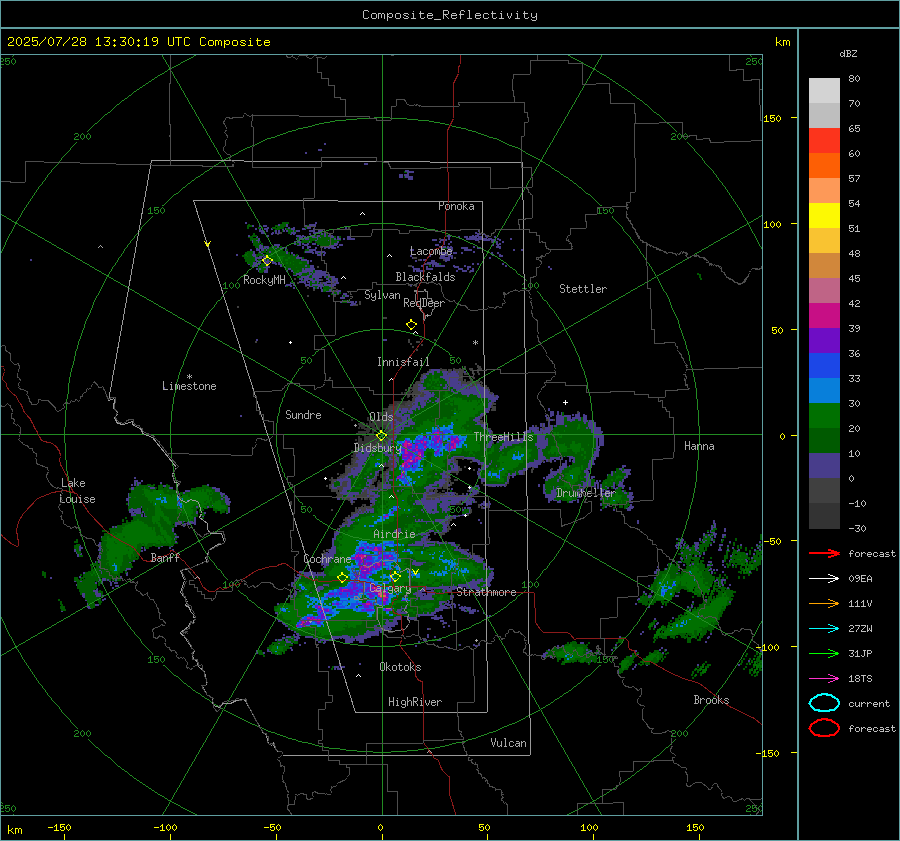Click the km unit label at bottom left

(15, 830)
